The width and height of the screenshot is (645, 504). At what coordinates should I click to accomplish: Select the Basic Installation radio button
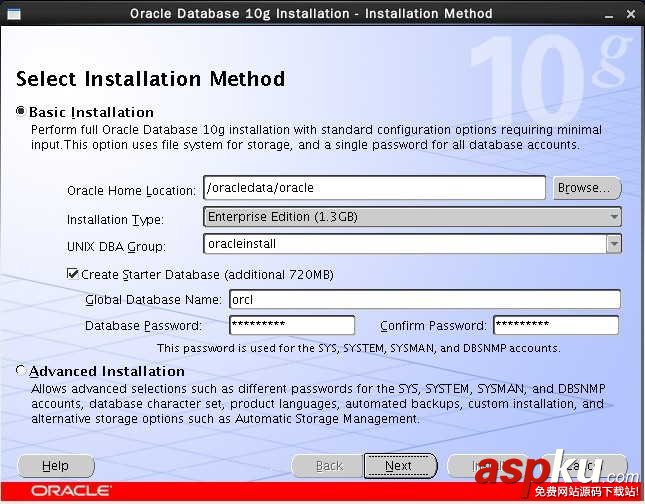point(21,111)
